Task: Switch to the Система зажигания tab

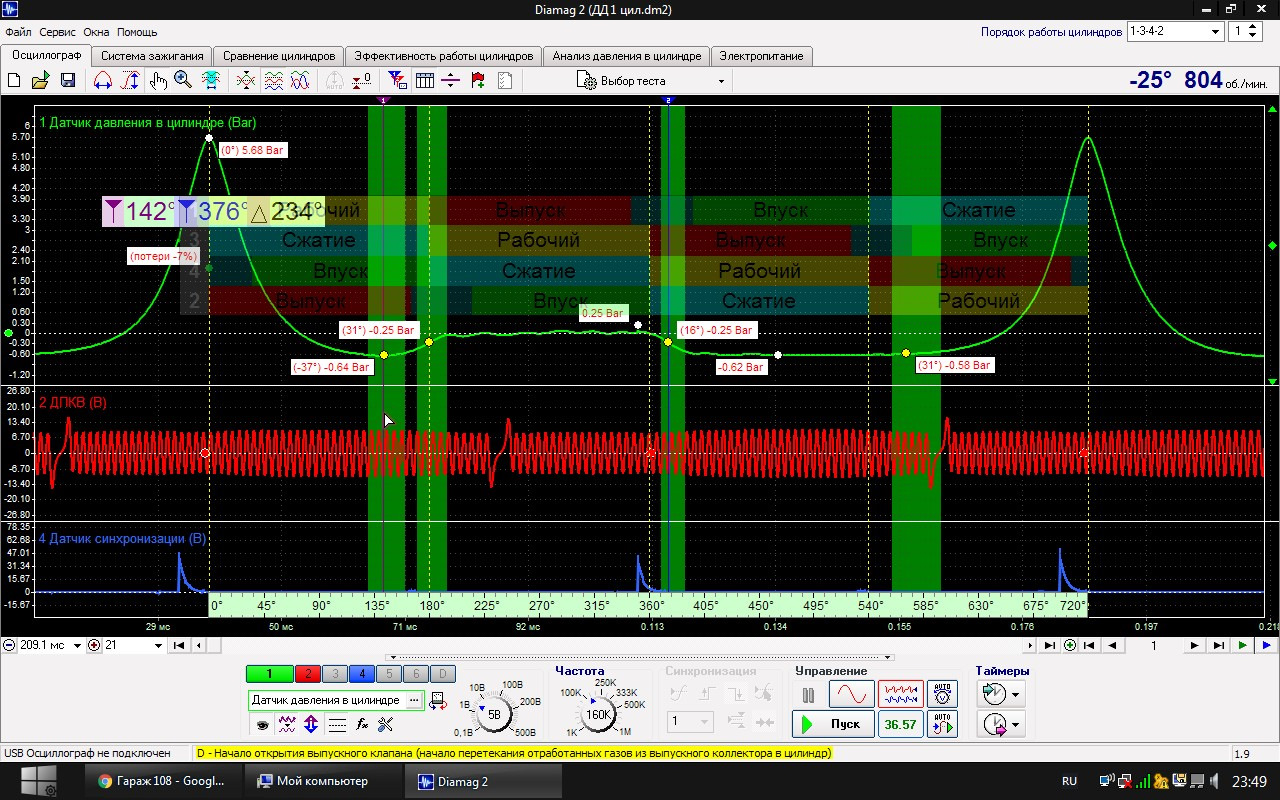Action: point(152,56)
